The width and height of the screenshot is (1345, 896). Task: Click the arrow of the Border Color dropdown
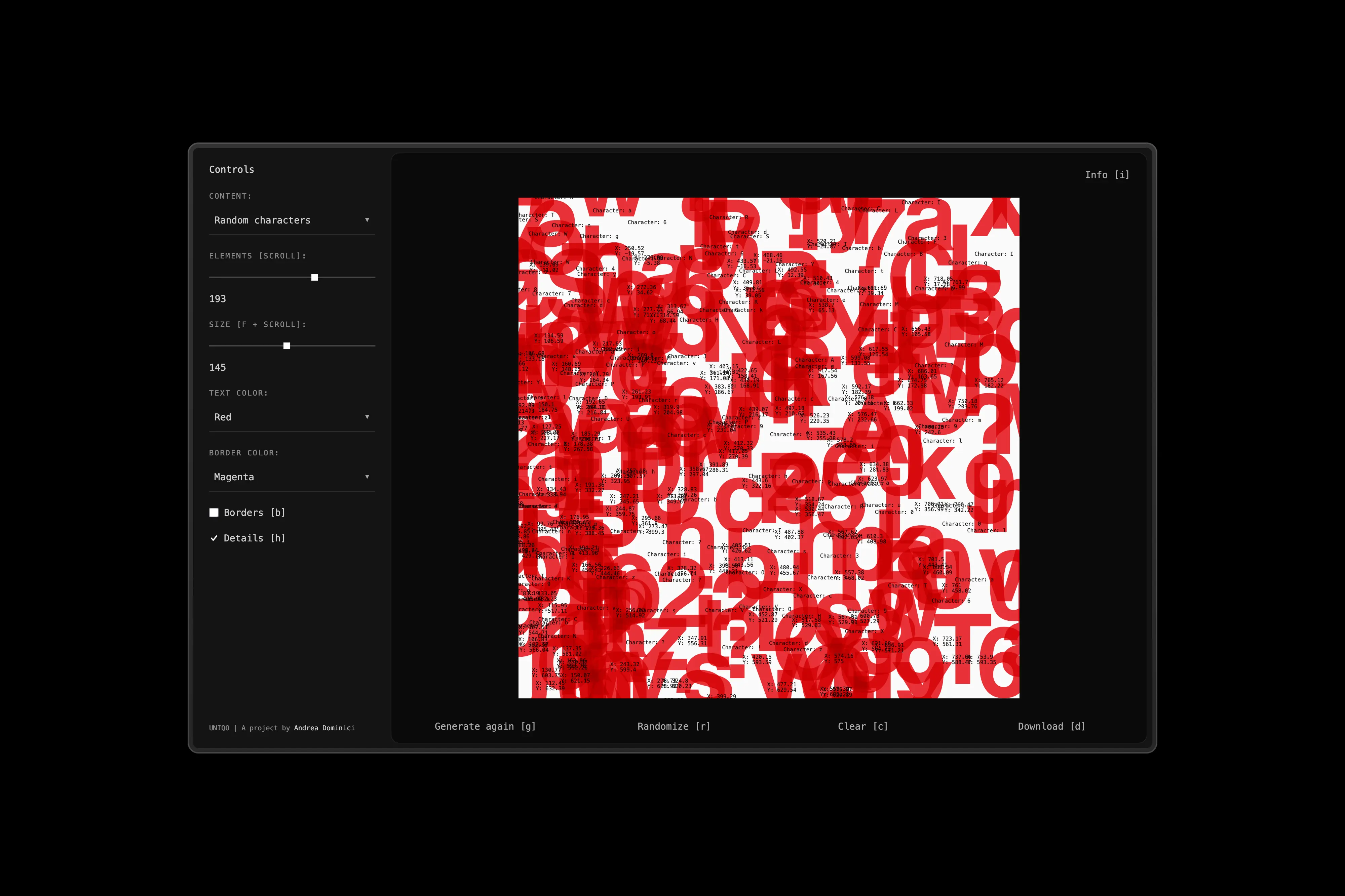[367, 477]
